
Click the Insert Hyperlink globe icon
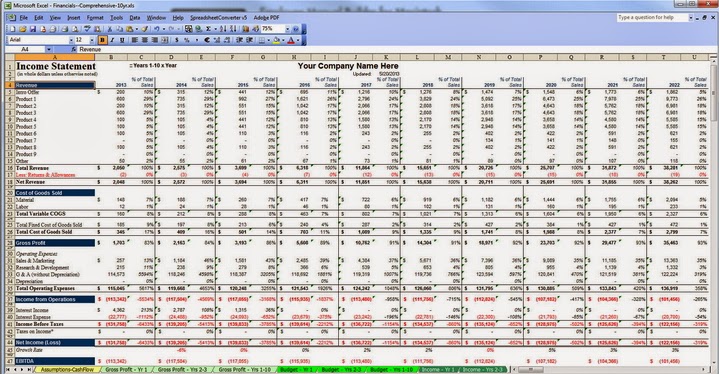point(199,29)
